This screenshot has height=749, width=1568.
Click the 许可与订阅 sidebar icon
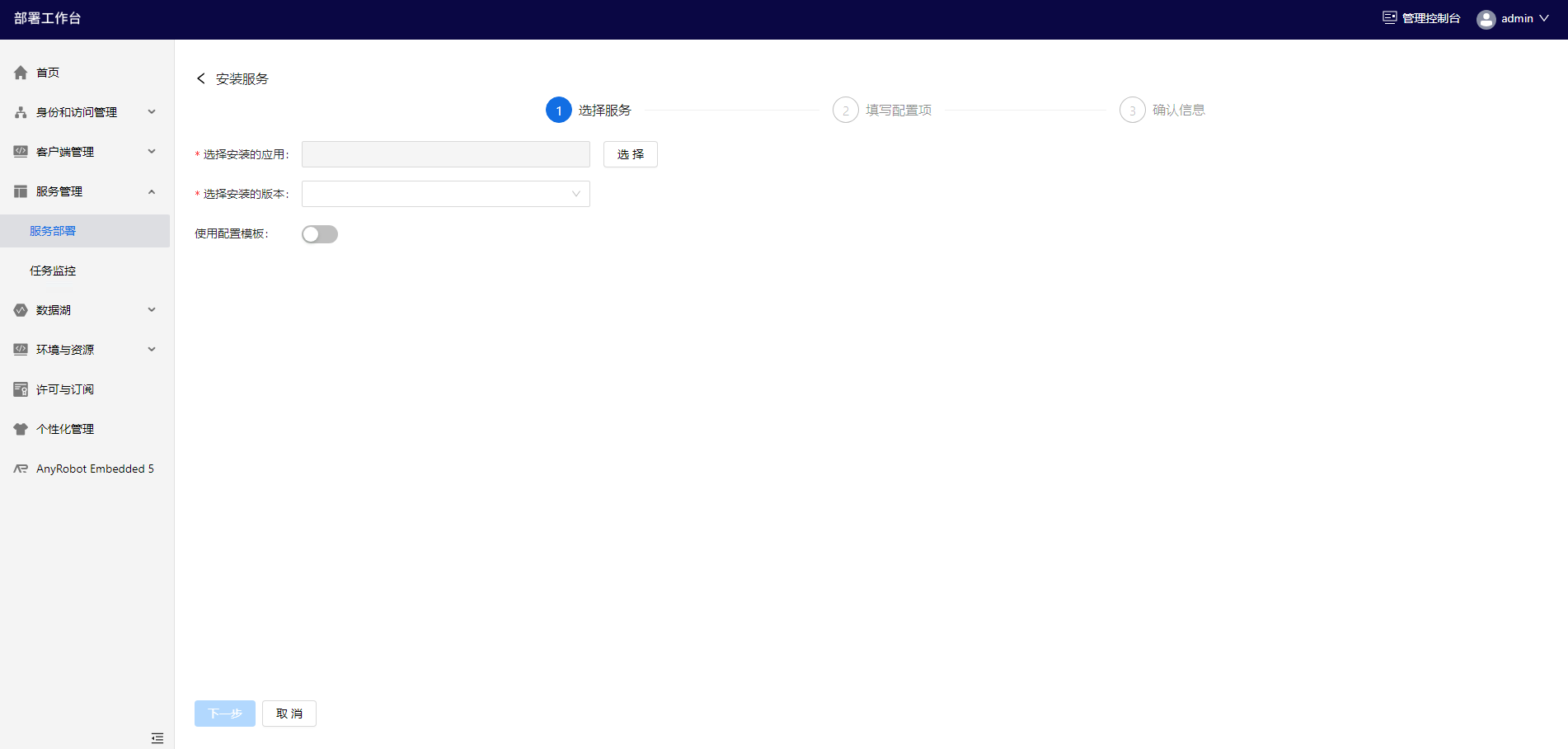[x=21, y=389]
